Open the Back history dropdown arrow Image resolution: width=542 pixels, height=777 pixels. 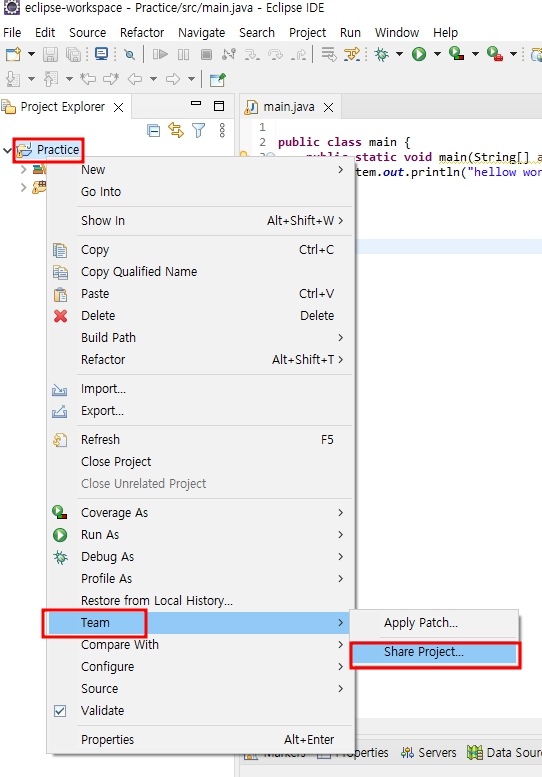pos(153,79)
